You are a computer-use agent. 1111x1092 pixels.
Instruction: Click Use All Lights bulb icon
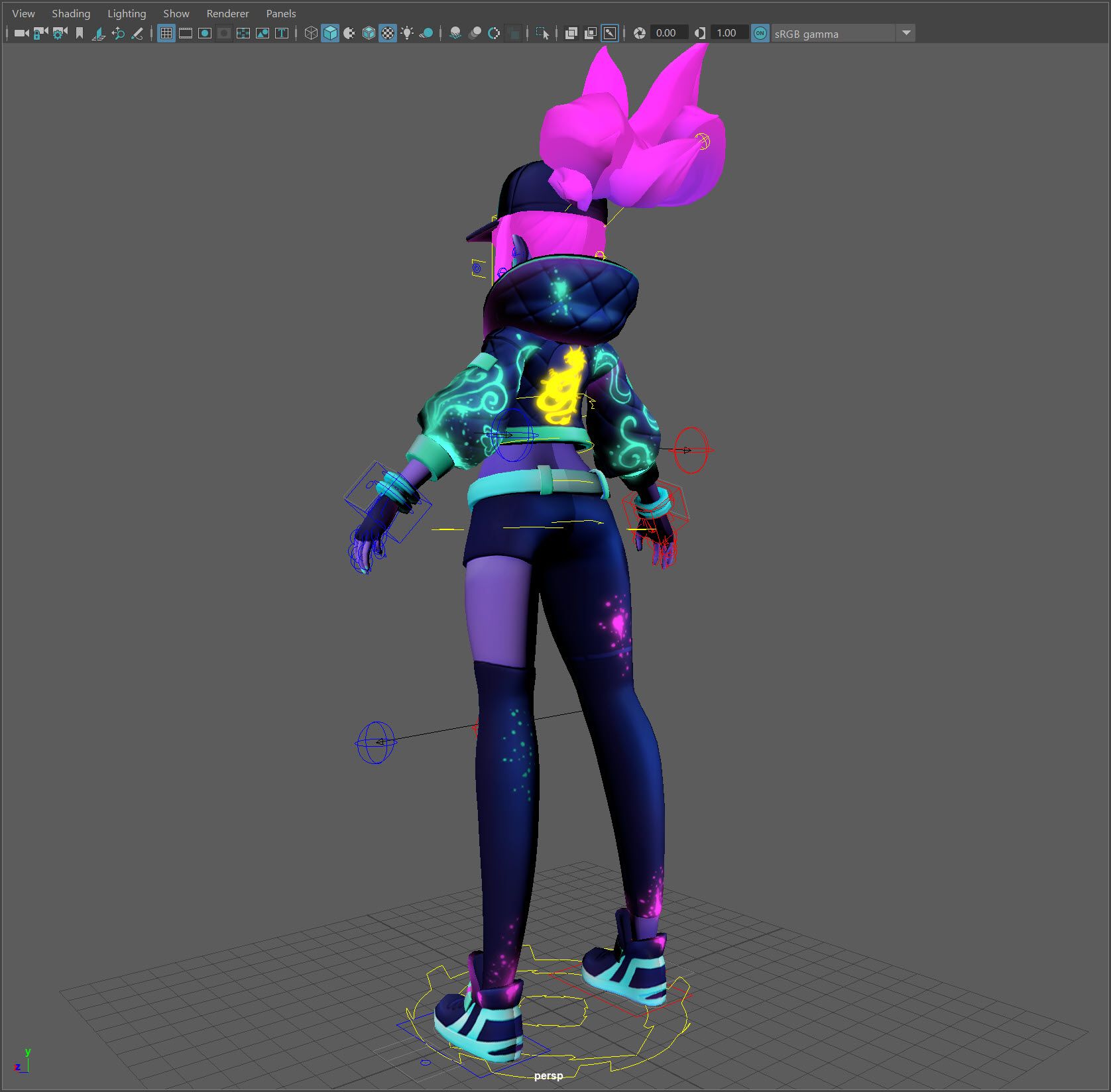click(x=407, y=33)
